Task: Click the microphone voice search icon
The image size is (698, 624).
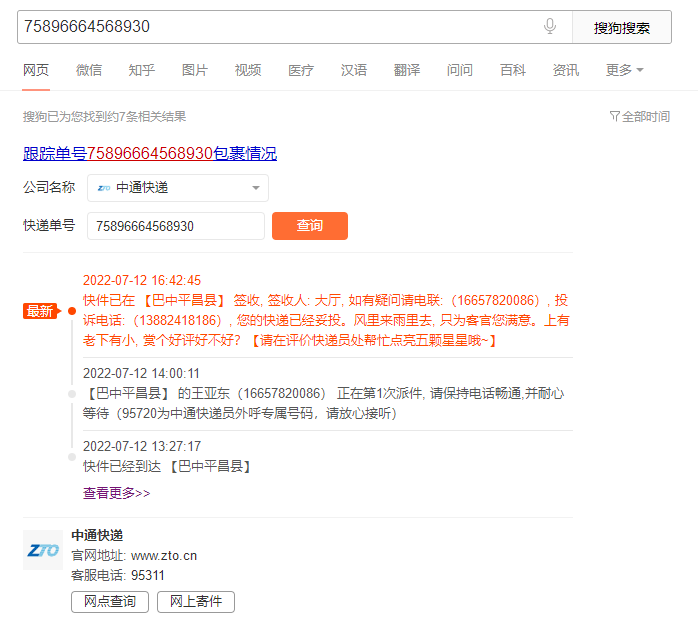Action: point(550,26)
